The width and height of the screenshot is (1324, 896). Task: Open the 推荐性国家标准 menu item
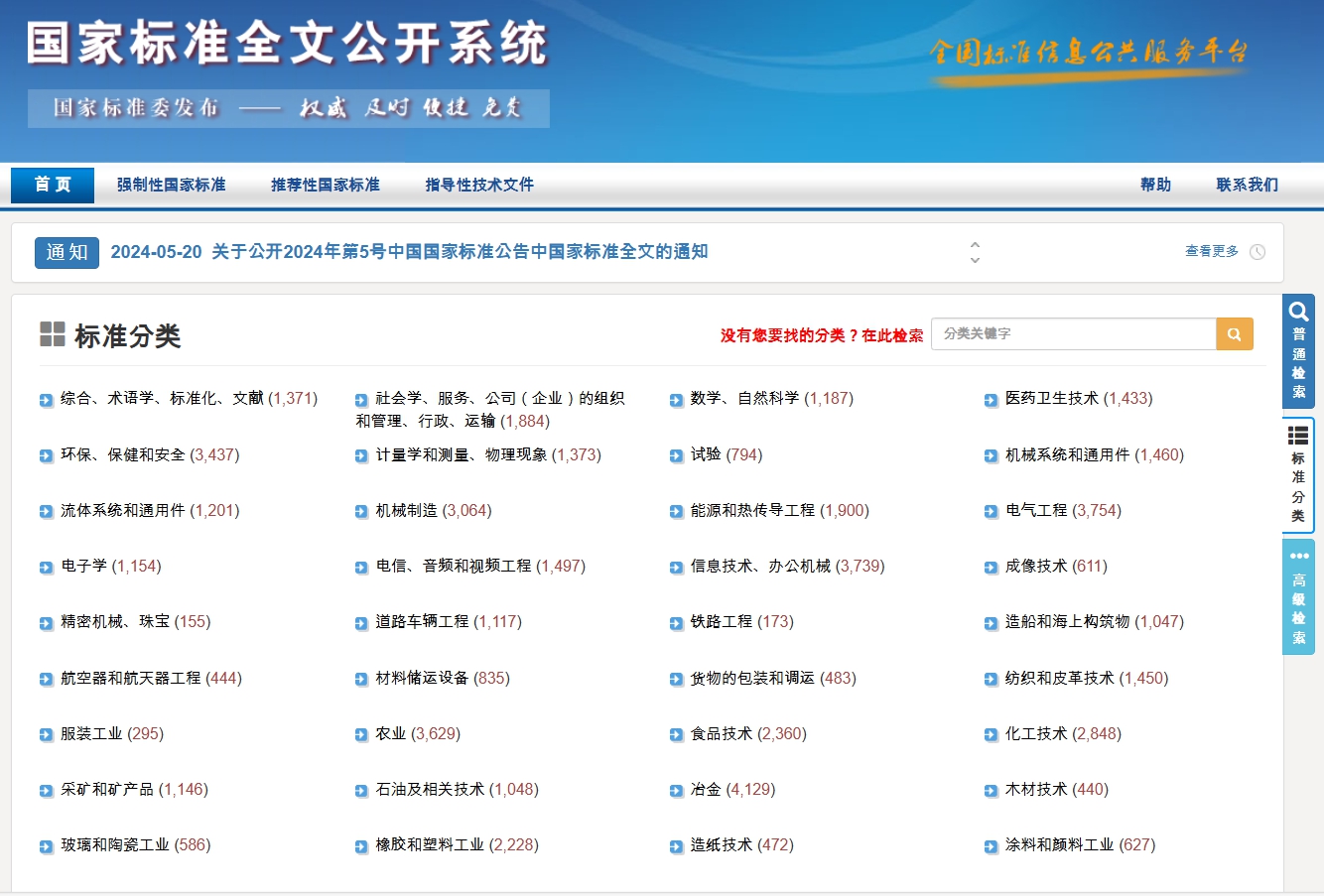click(326, 185)
